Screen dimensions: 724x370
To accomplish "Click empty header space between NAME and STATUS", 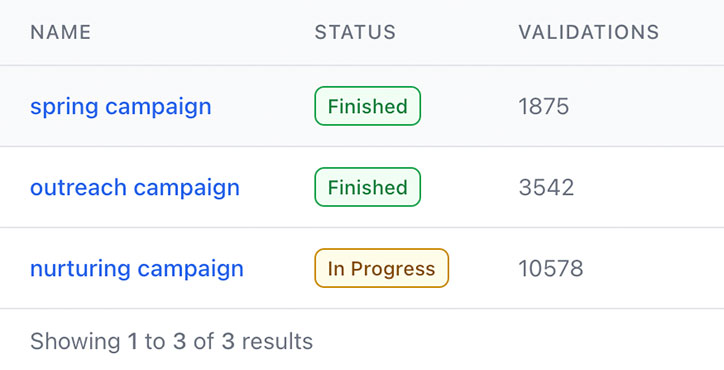I will pyautogui.click(x=202, y=32).
